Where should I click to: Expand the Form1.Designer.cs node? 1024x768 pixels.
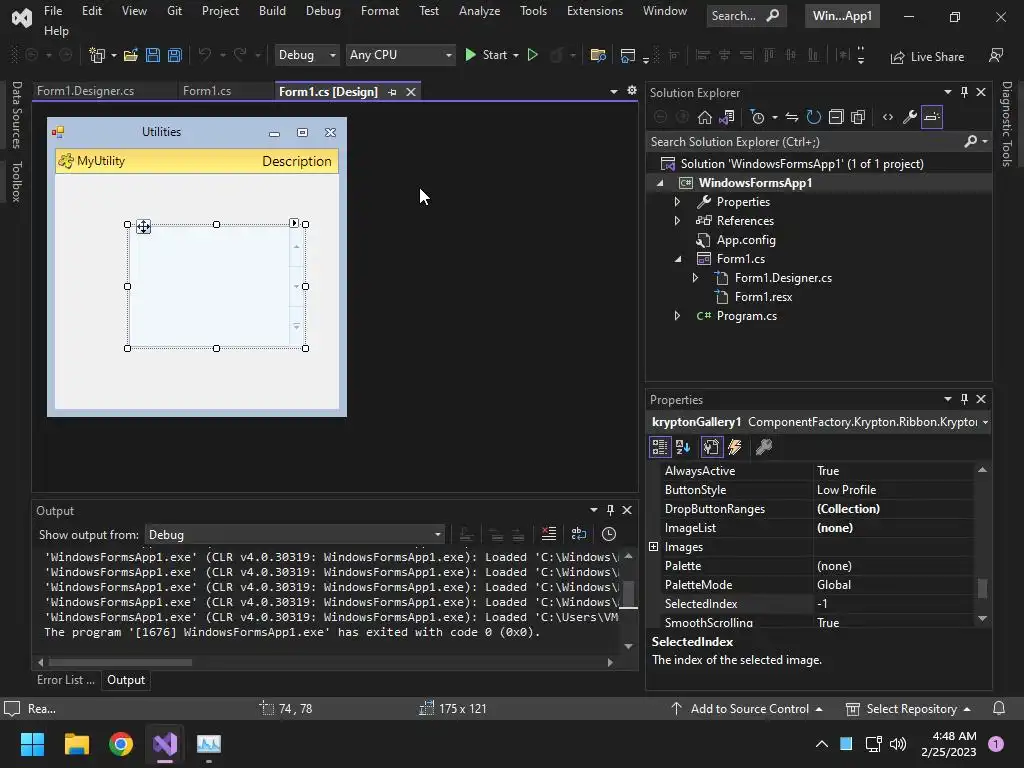696,278
